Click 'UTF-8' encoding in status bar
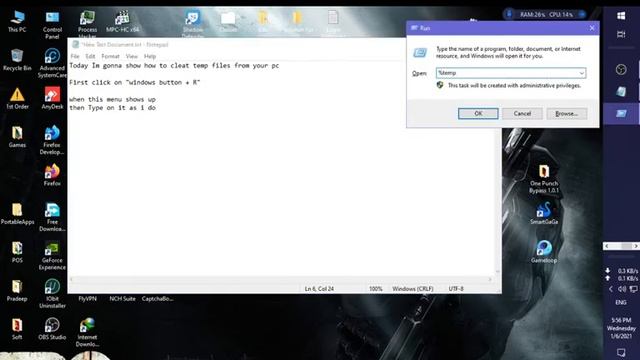The width and height of the screenshot is (640, 360). tap(456, 289)
